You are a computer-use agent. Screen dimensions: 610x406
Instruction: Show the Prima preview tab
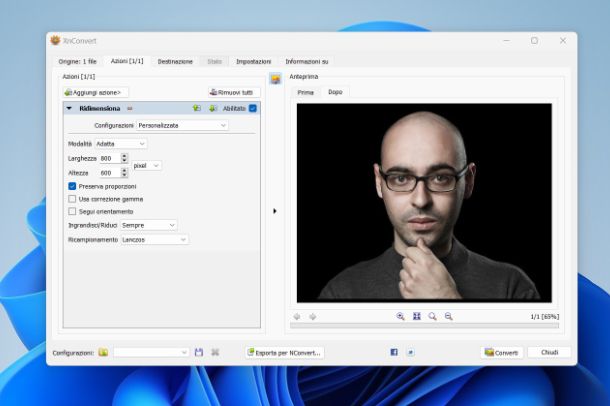click(305, 92)
